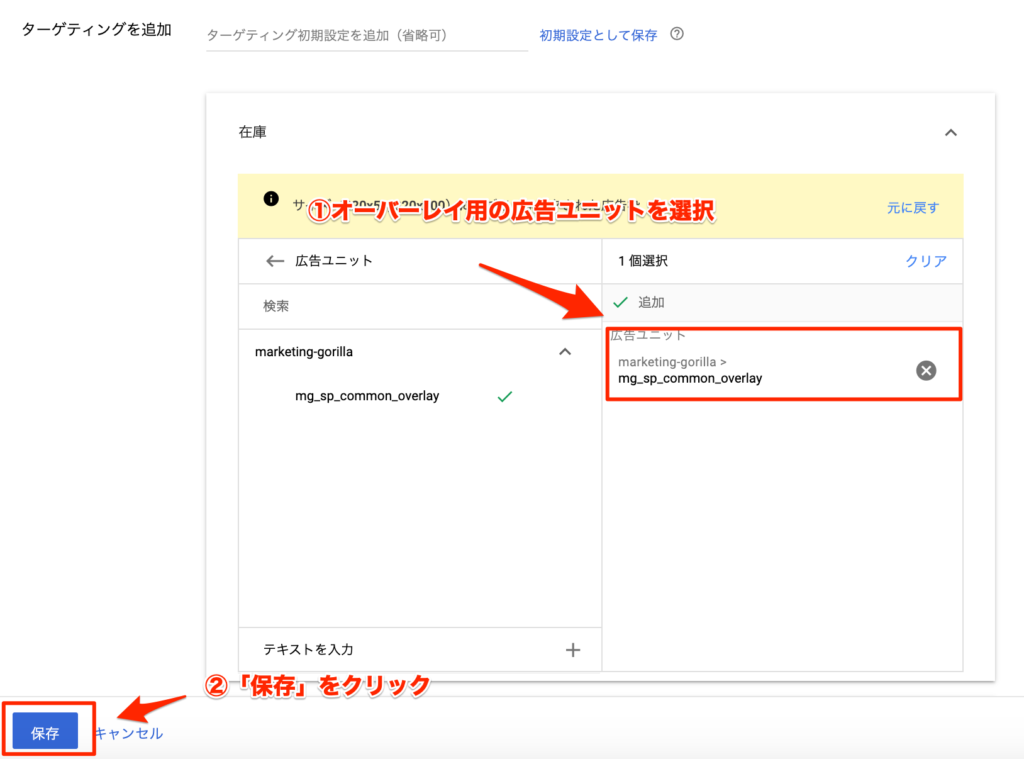Image resolution: width=1024 pixels, height=759 pixels.
Task: Click 元に戻す link
Action: click(x=912, y=208)
